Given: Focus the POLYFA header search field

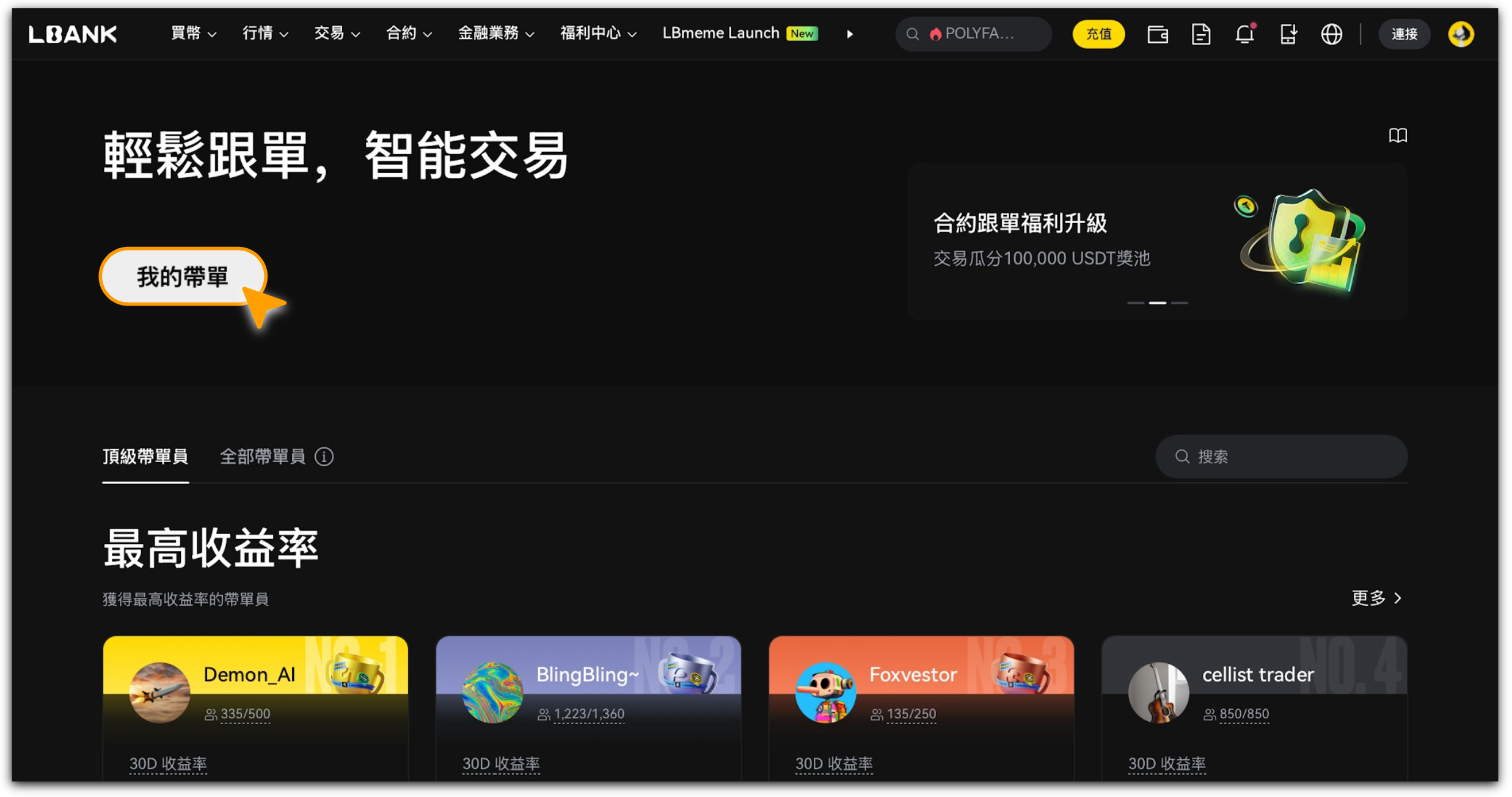Looking at the screenshot, I should coord(973,34).
